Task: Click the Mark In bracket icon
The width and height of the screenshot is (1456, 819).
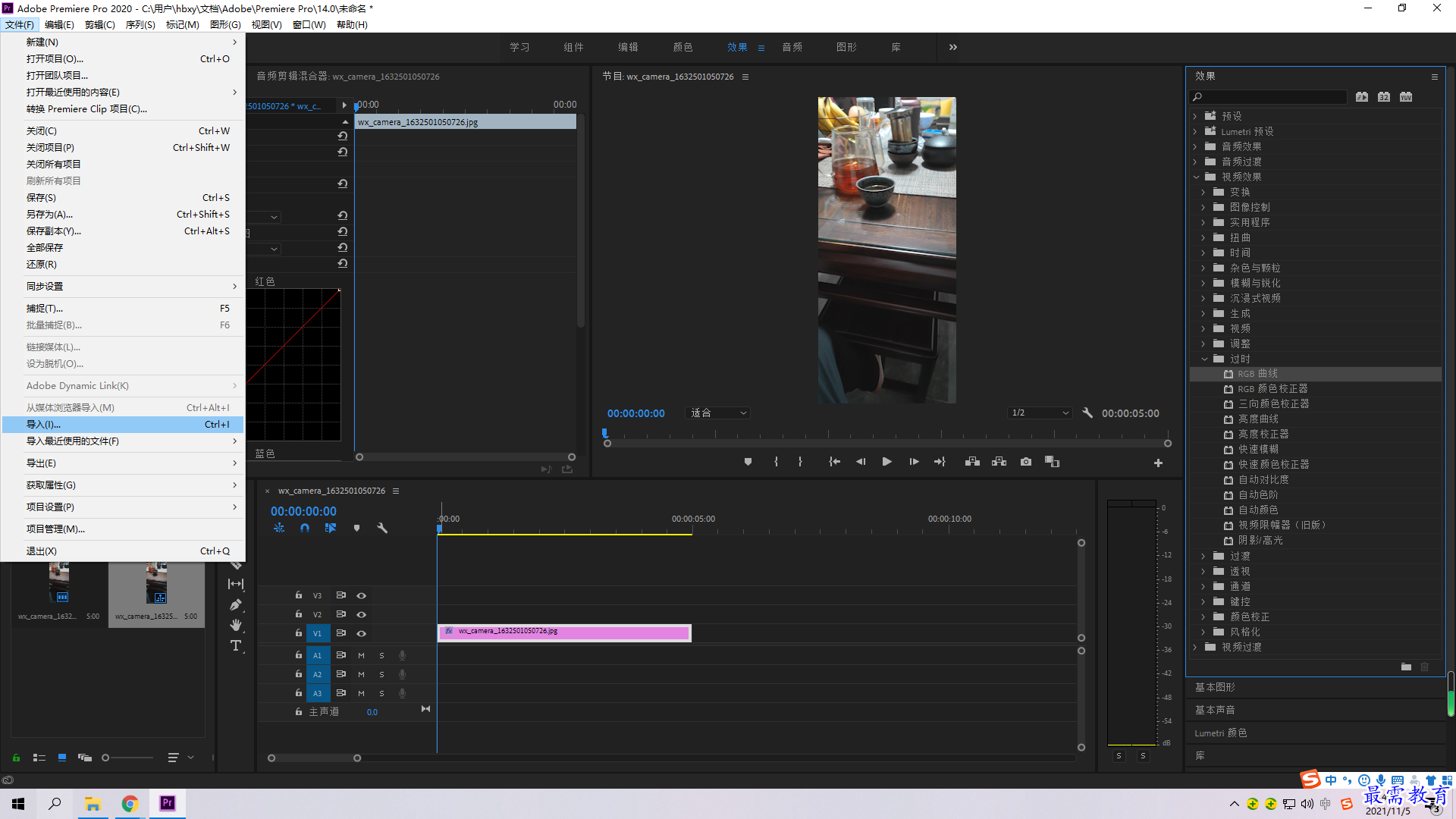Action: coord(776,462)
